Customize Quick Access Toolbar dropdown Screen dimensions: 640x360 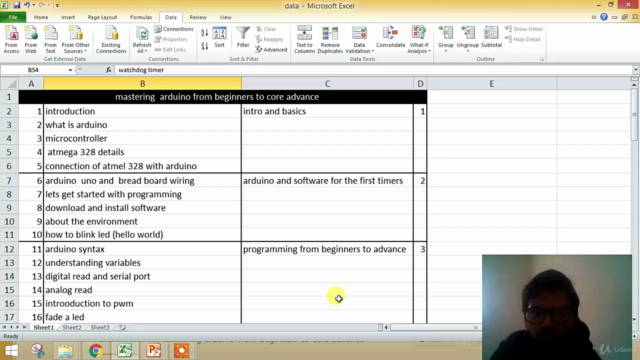pos(57,5)
